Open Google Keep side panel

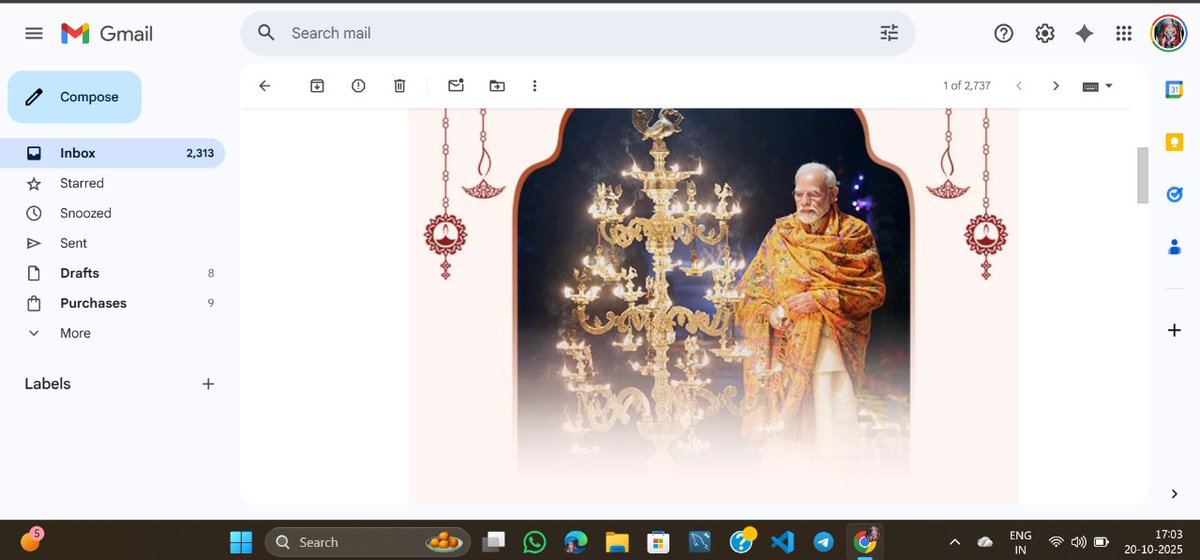pos(1175,142)
